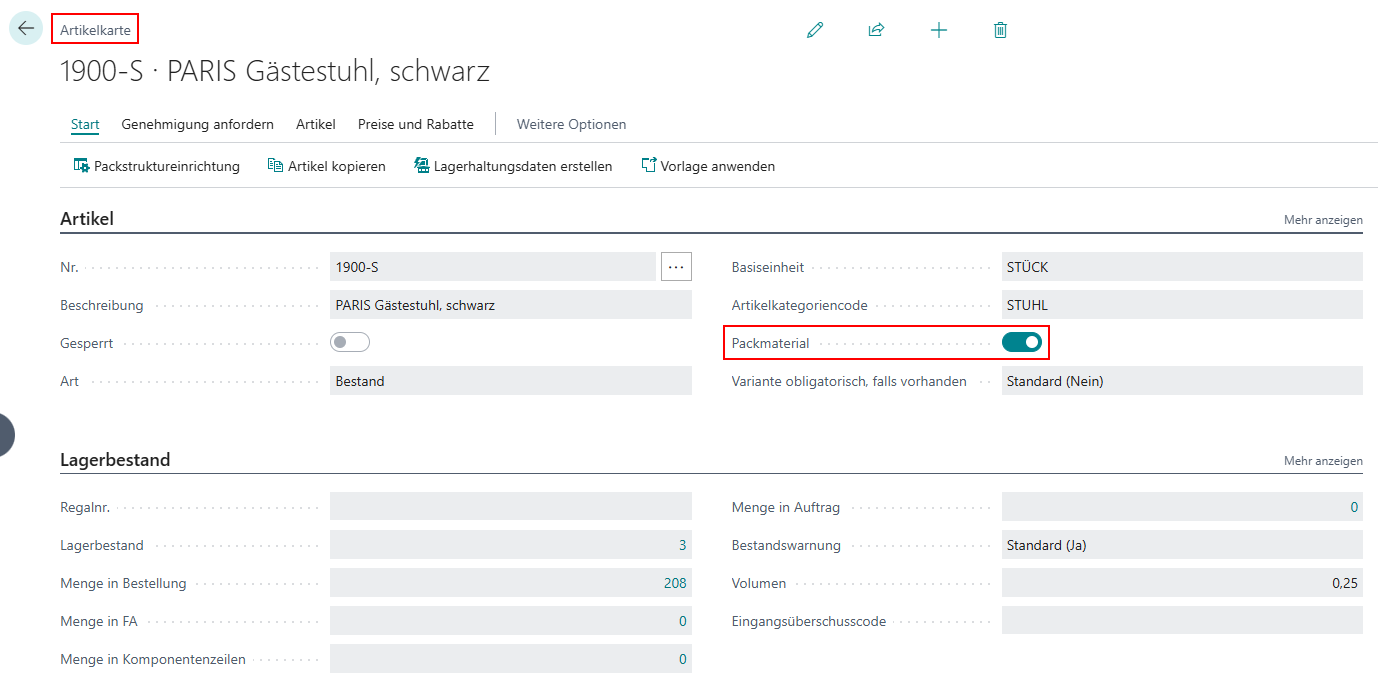Open Packstruktureinrichtung action
The height and width of the screenshot is (700, 1378).
pos(157,166)
